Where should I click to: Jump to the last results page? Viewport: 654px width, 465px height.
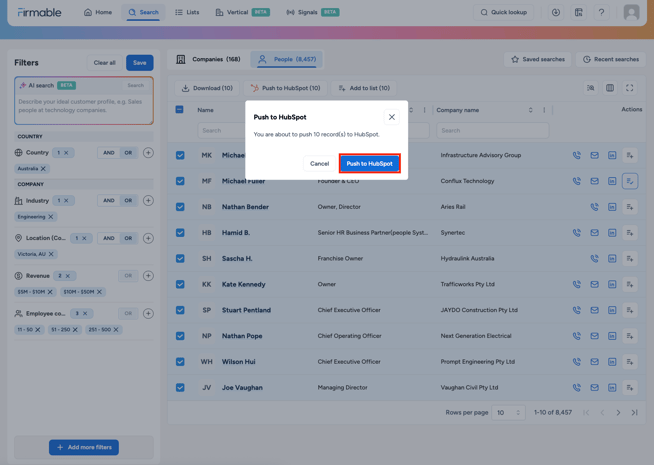(634, 412)
